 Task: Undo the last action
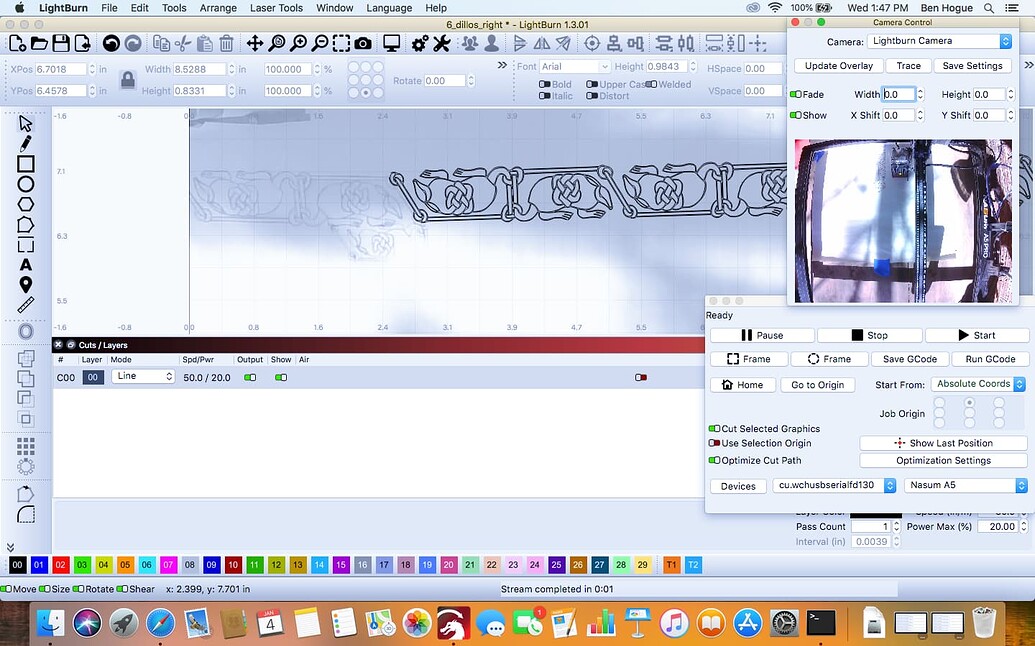(x=111, y=44)
